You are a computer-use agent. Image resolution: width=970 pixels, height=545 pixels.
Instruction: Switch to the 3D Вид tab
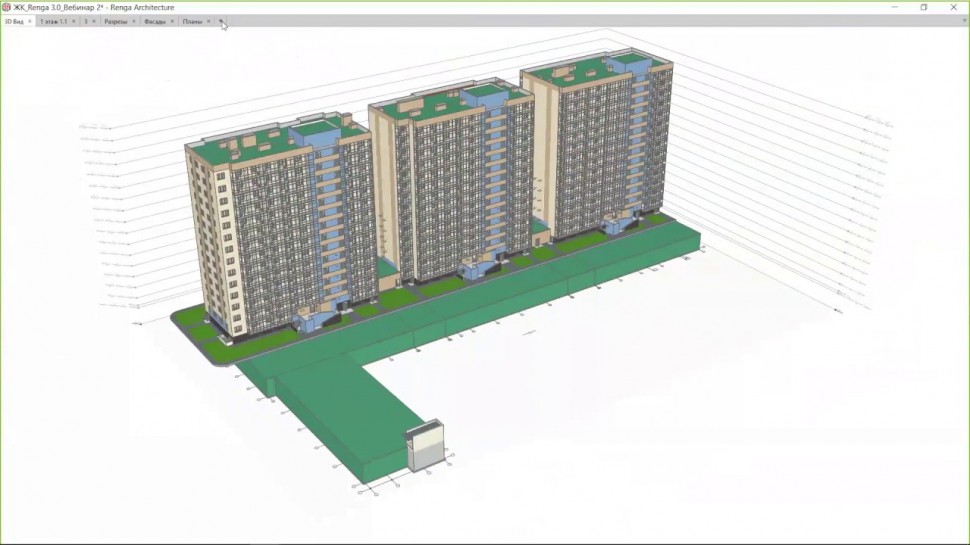point(14,21)
